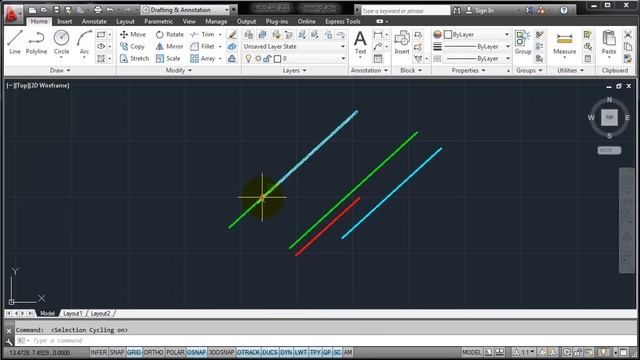Click the 2D Wireframe visual style control
The image size is (640, 360).
pos(49,85)
